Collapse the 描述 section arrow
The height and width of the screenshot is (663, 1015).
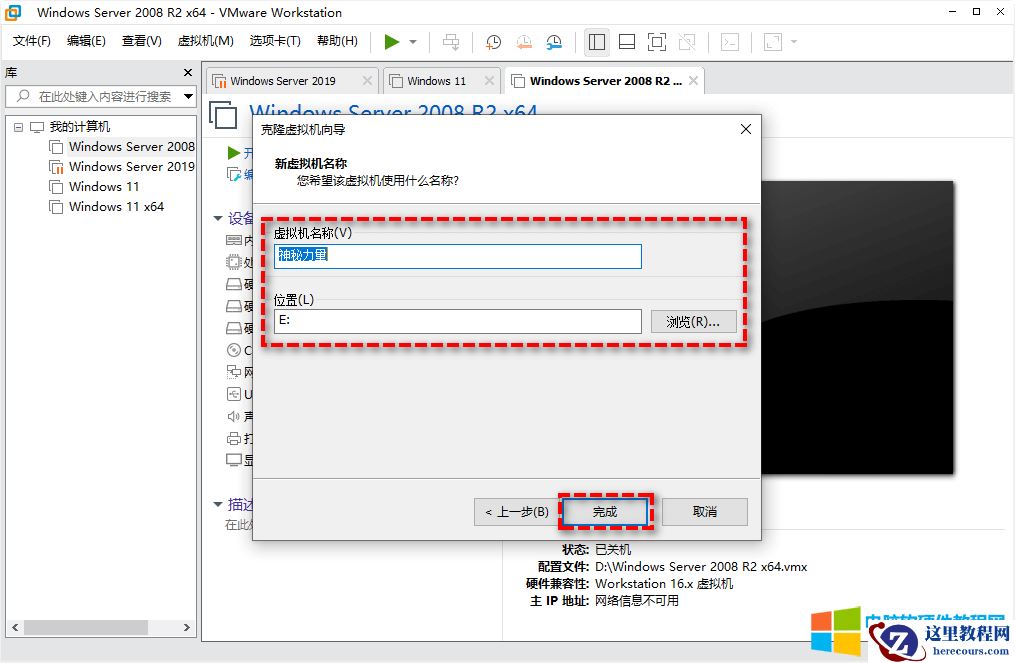click(218, 504)
